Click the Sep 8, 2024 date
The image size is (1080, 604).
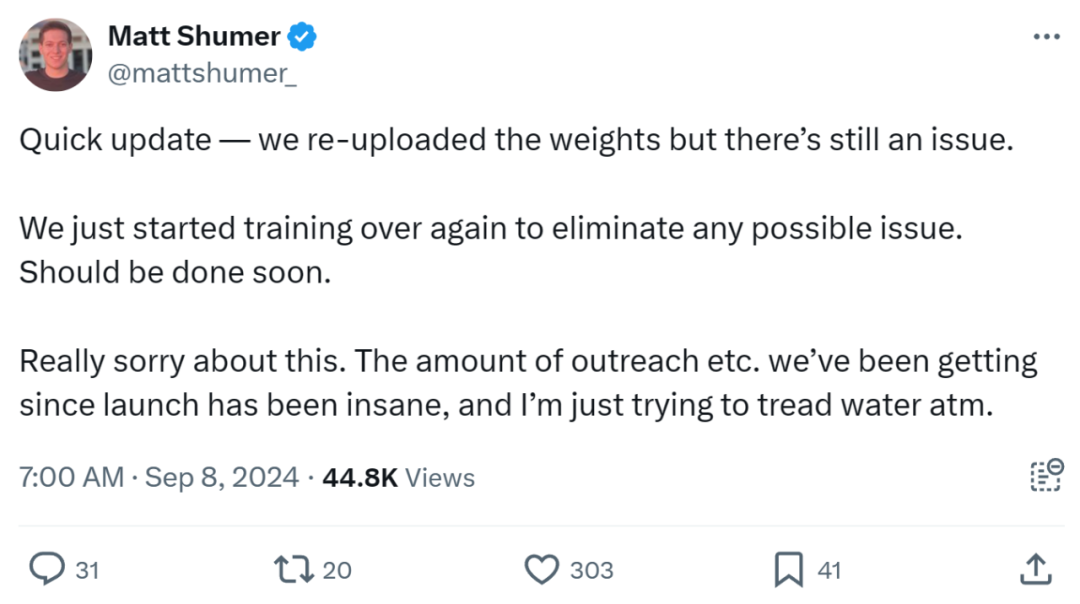point(222,478)
